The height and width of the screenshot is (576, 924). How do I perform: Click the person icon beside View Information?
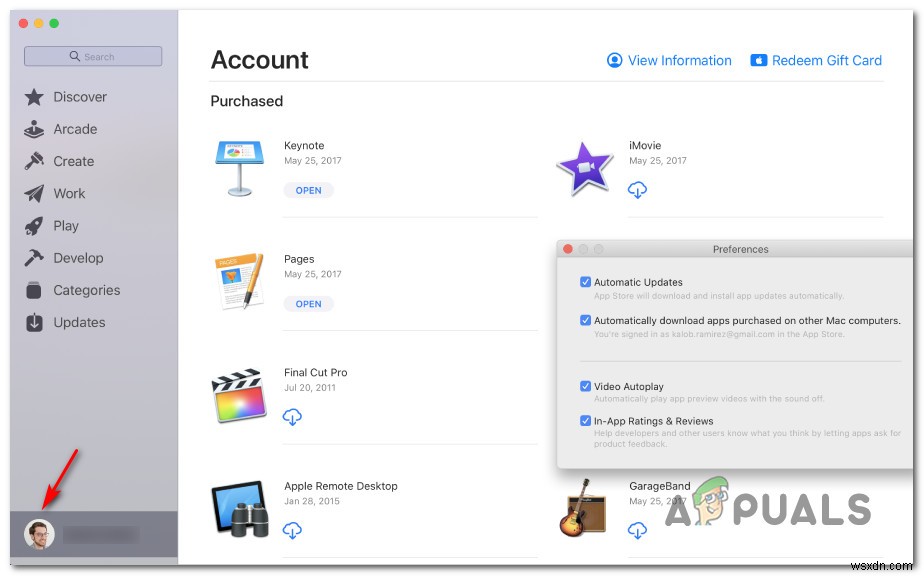pyautogui.click(x=615, y=61)
